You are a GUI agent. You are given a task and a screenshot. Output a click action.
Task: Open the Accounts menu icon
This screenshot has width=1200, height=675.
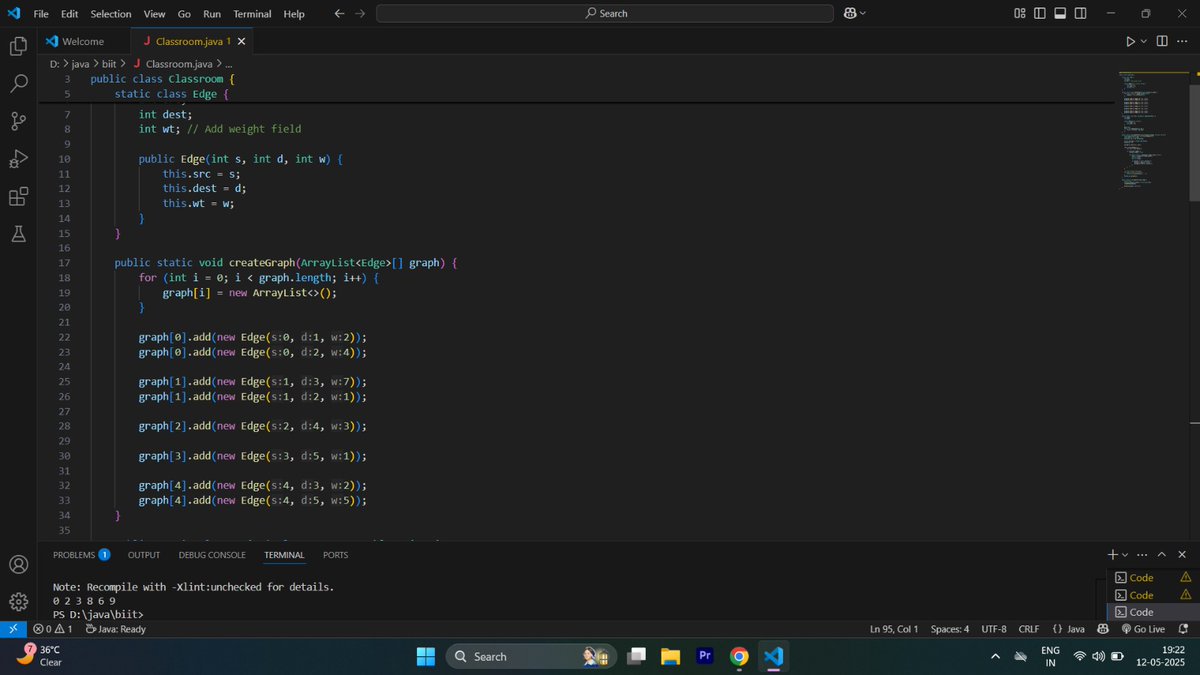(18, 564)
